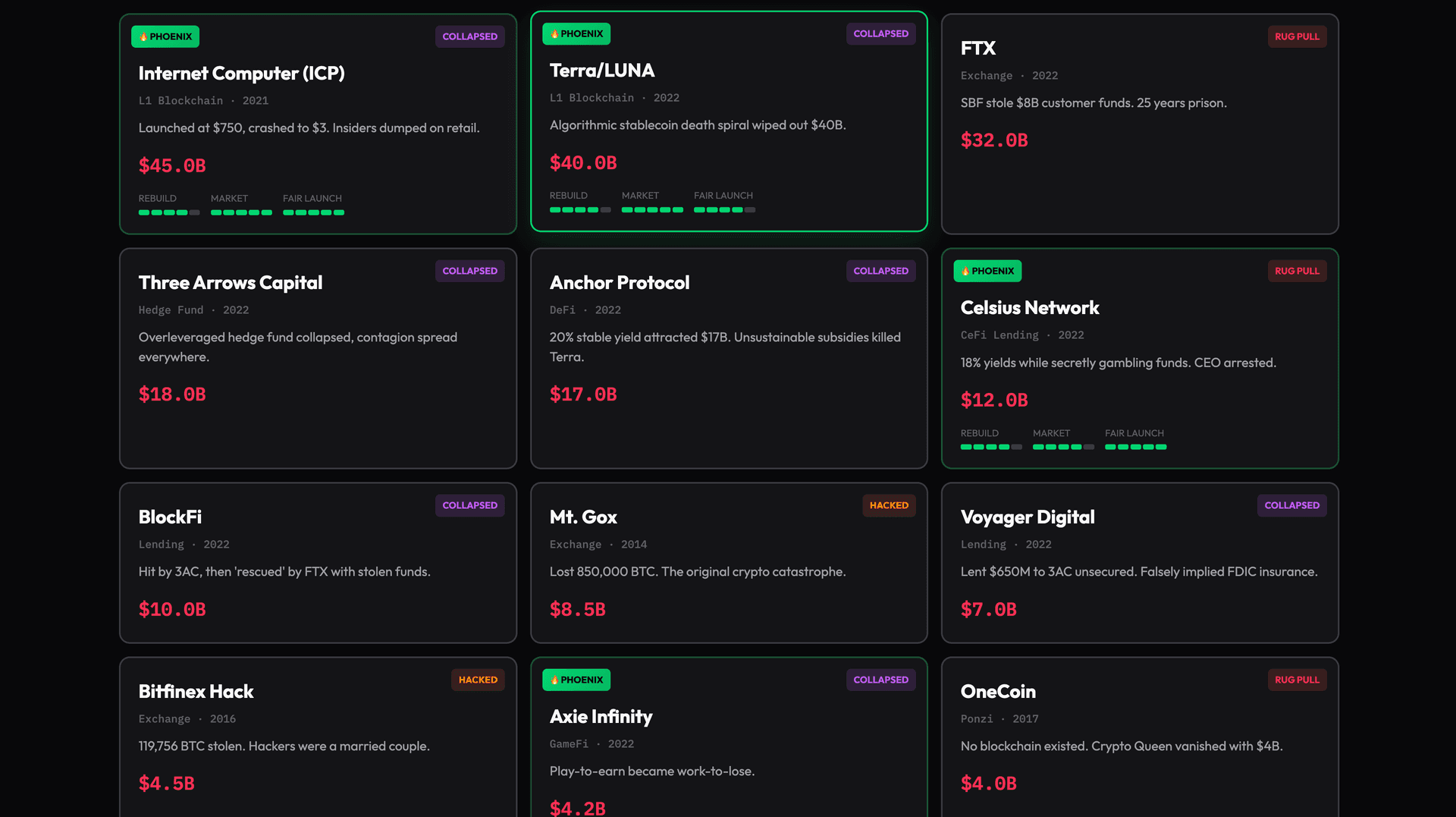
Task: Click the RUG PULL tag on OneCoin card
Action: coord(1297,680)
